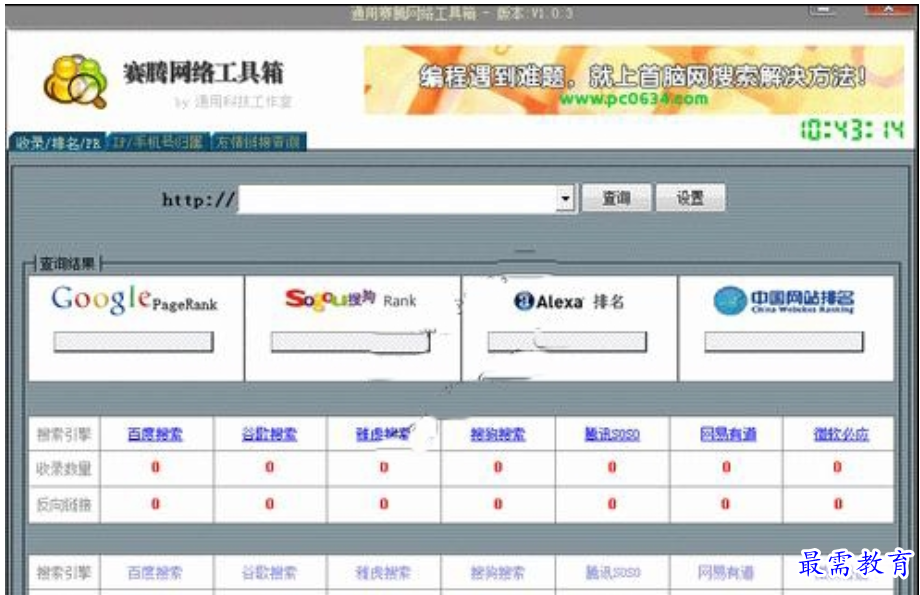Click the Alexa 排名 logo
Viewport: 920px width, 595px height.
point(569,302)
